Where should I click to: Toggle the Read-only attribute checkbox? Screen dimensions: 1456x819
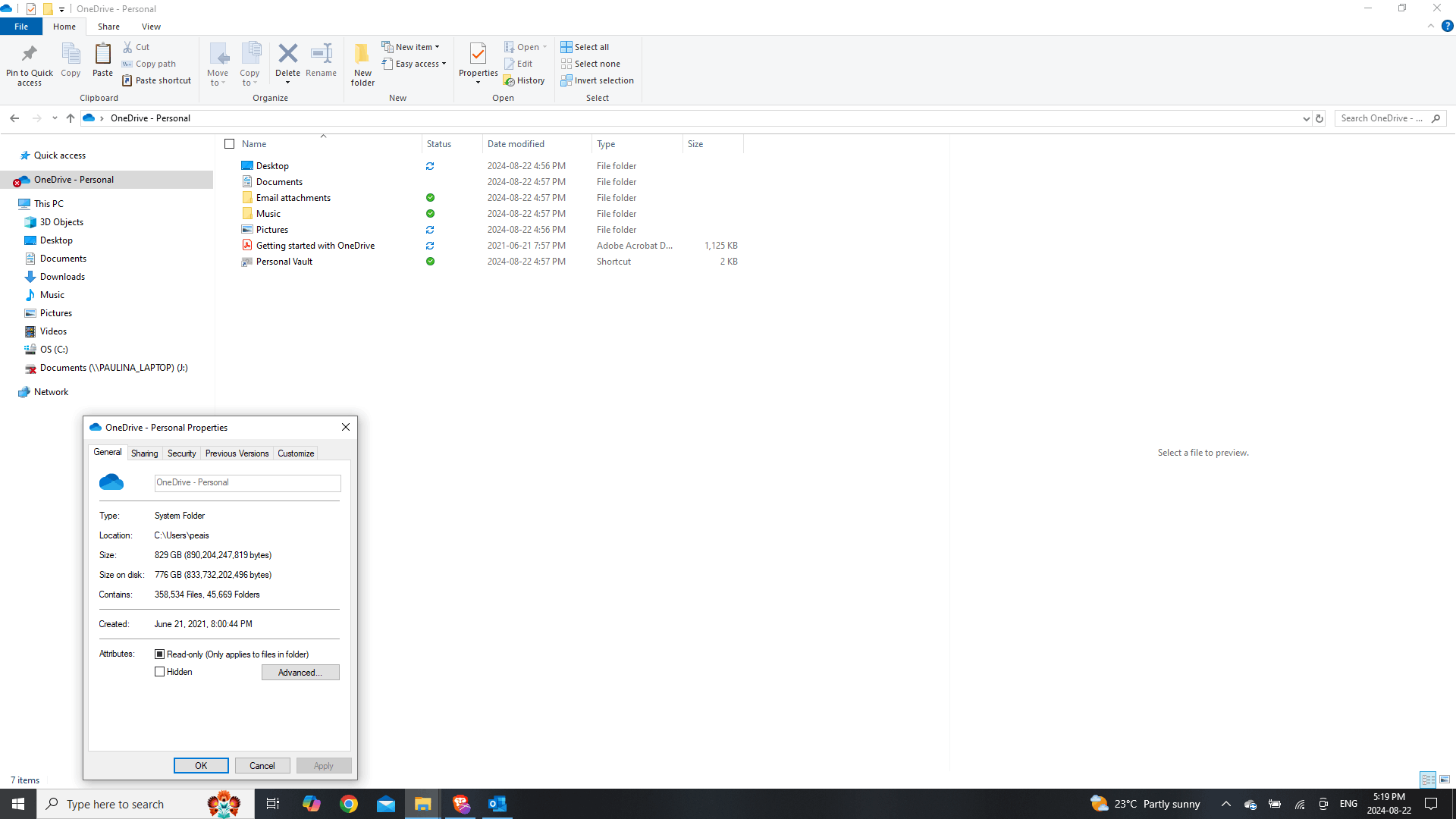[x=159, y=654]
